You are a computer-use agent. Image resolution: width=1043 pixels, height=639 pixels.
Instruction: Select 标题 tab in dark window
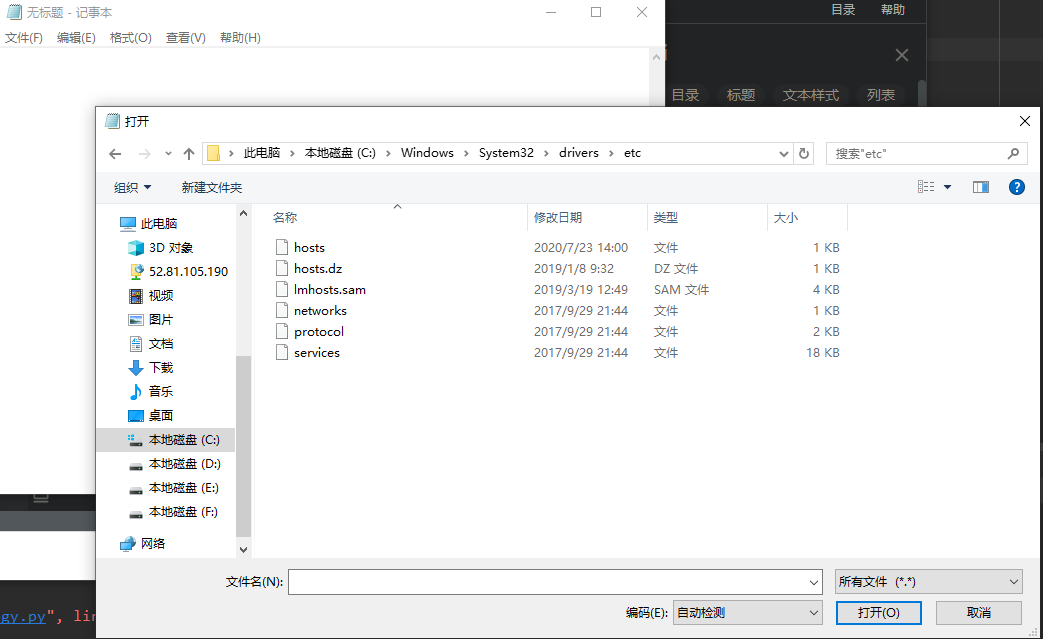pyautogui.click(x=740, y=95)
